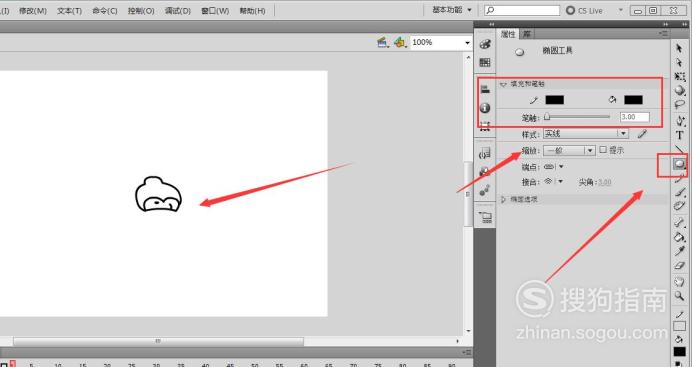Expand the 椭圆选项 section
This screenshot has width=692, height=367.
[503, 199]
